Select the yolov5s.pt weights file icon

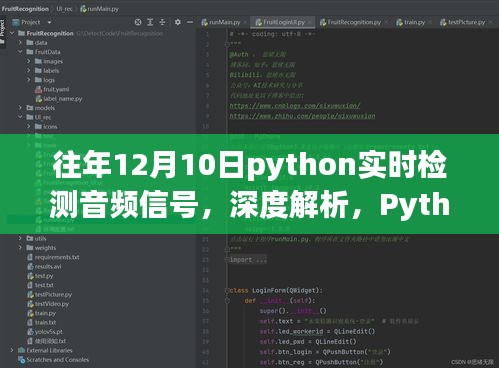pos(30,332)
